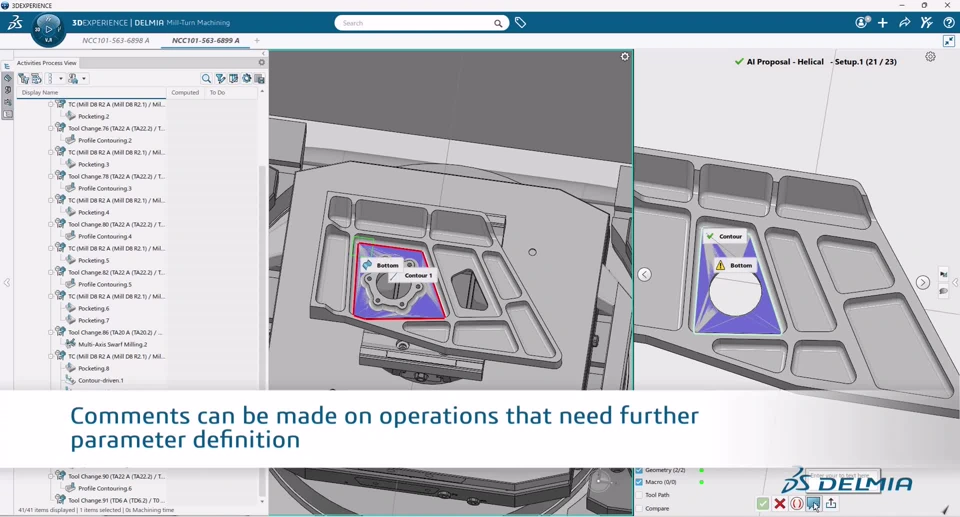960x517 pixels.
Task: Open the 3DEXPERIENCE compass play button
Action: coord(48,29)
